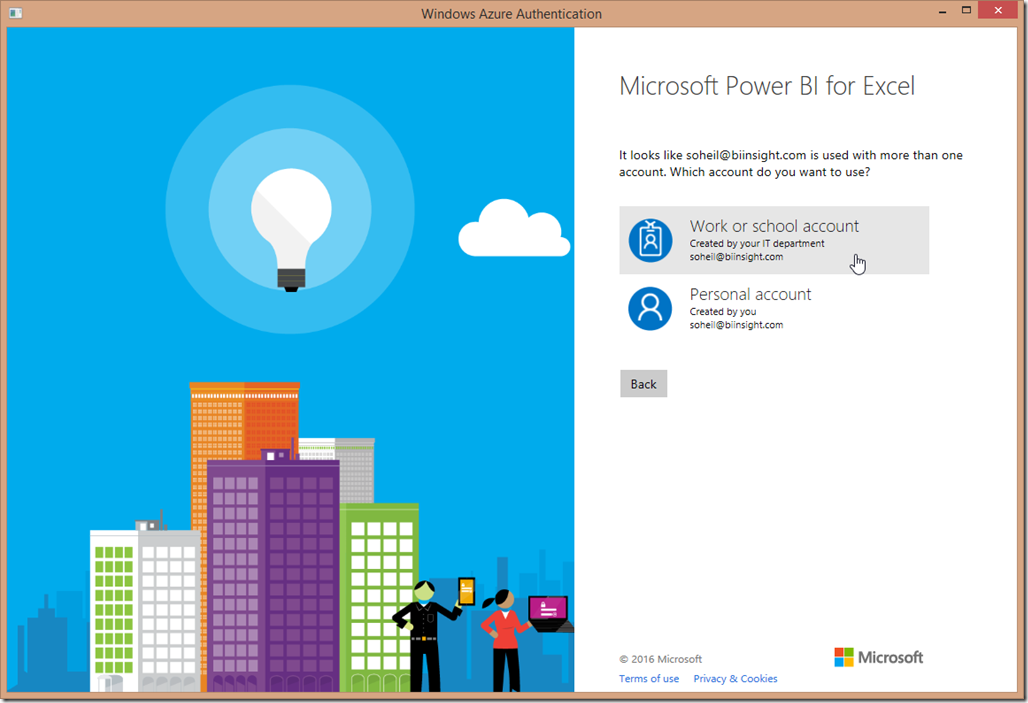Click the '© 2016 Microsoft' copyright text

coord(660,659)
